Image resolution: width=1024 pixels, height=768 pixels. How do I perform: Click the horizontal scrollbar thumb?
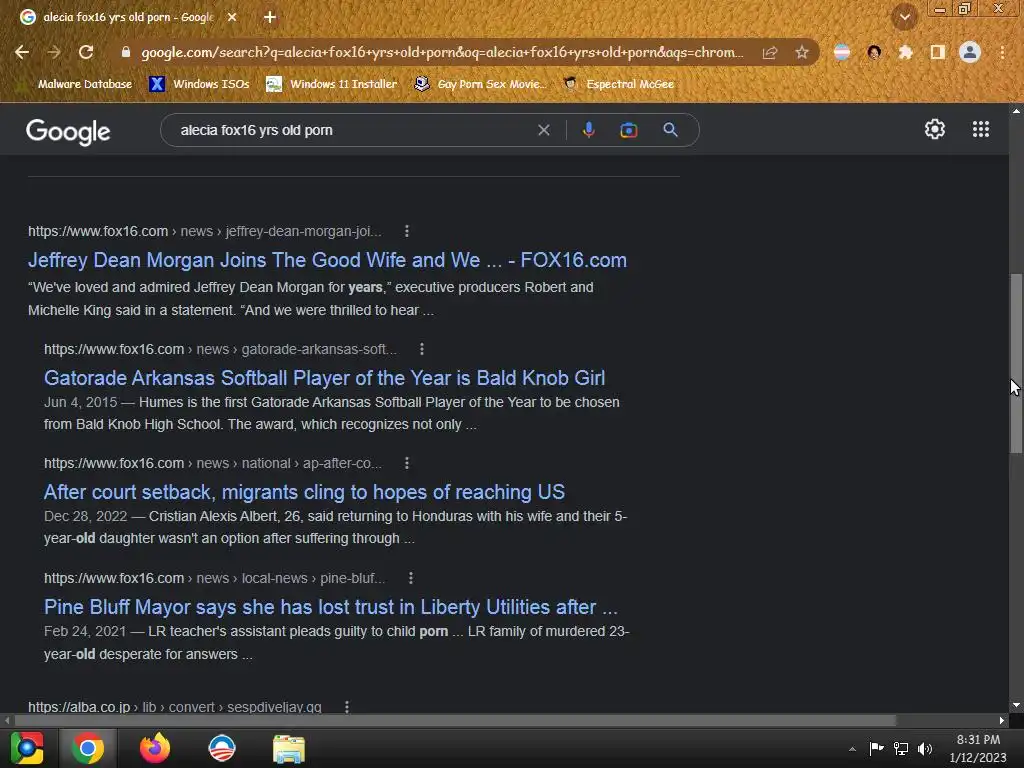[x=455, y=720]
